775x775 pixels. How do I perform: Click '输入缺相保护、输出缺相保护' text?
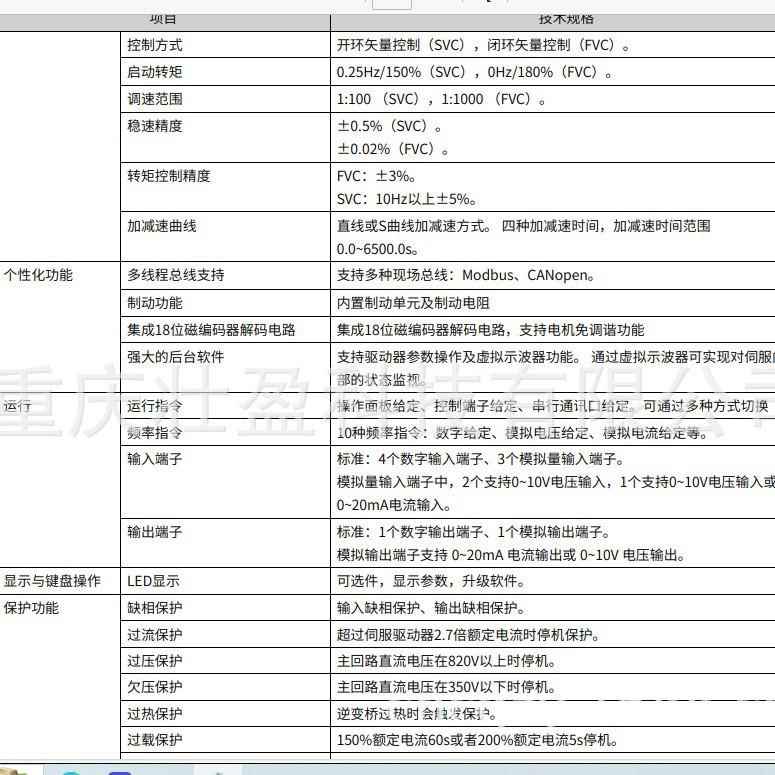pos(431,607)
